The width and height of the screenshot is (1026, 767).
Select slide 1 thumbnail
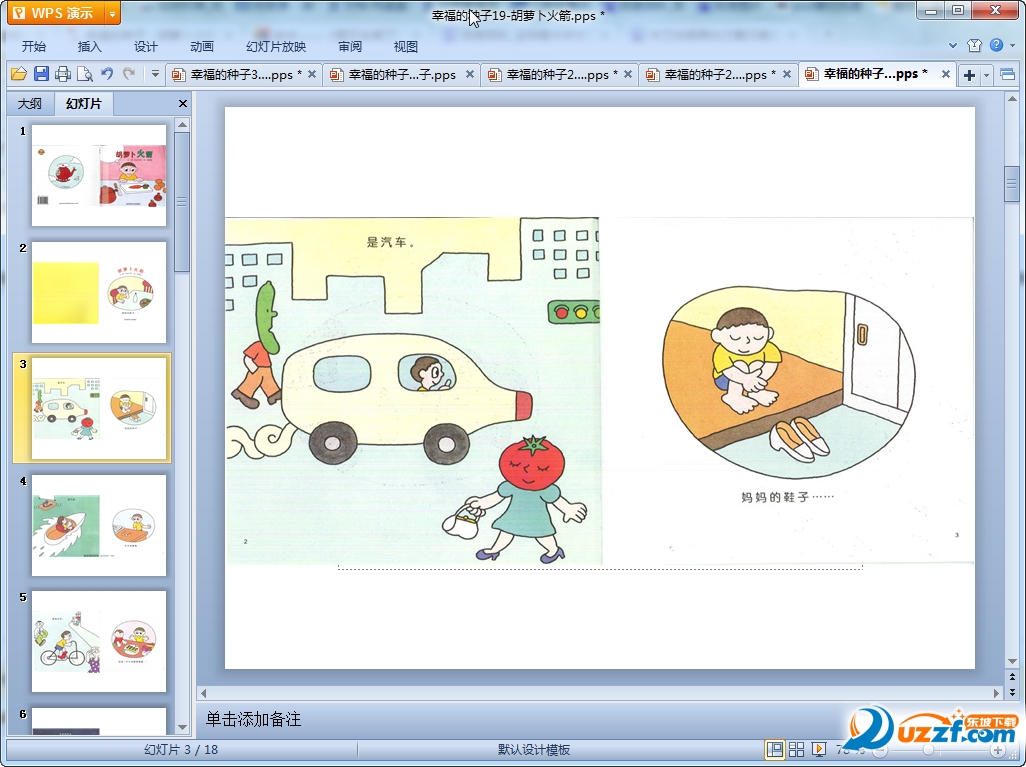(99, 175)
